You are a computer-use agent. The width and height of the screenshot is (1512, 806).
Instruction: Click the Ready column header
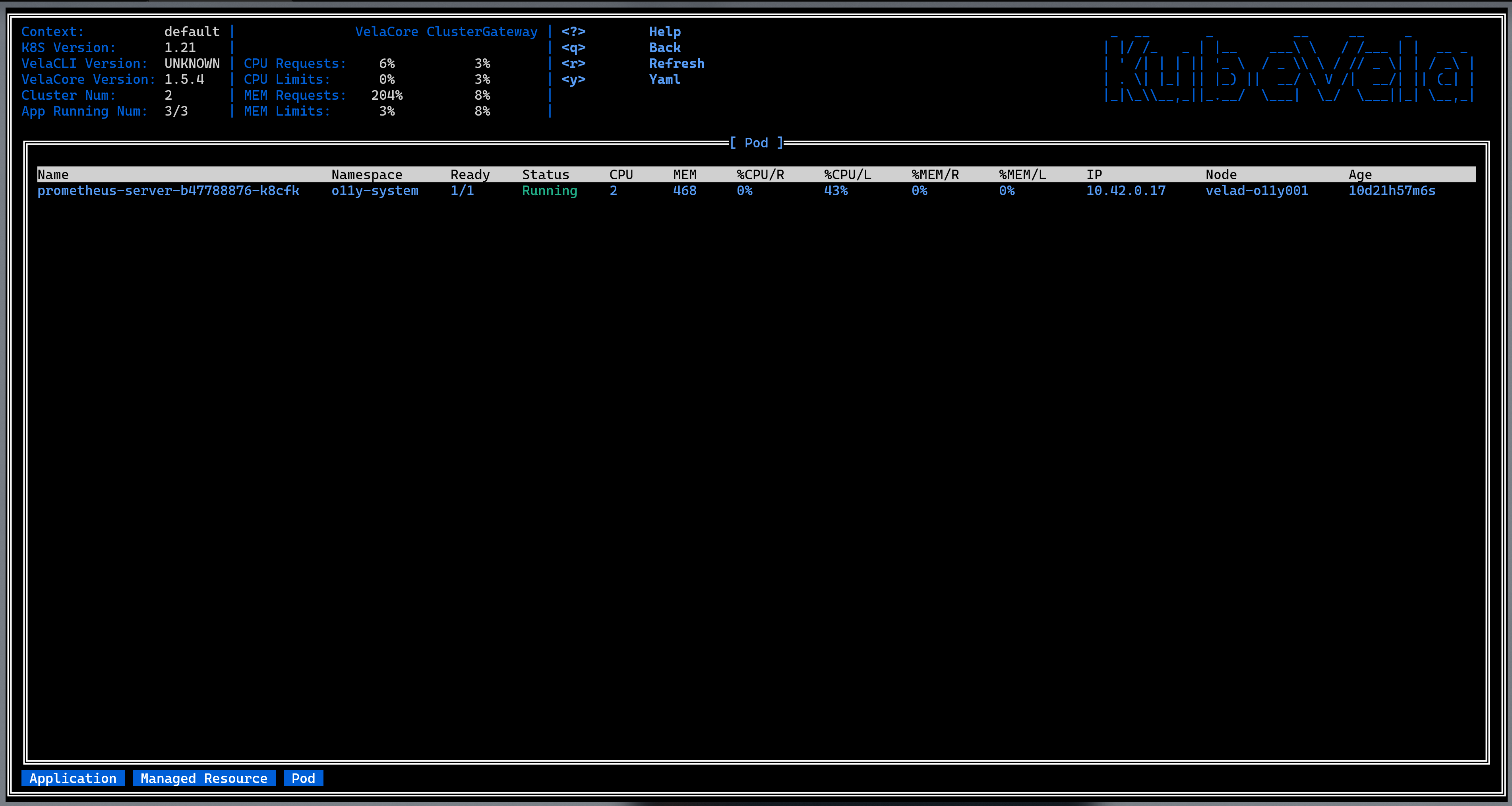pos(470,175)
